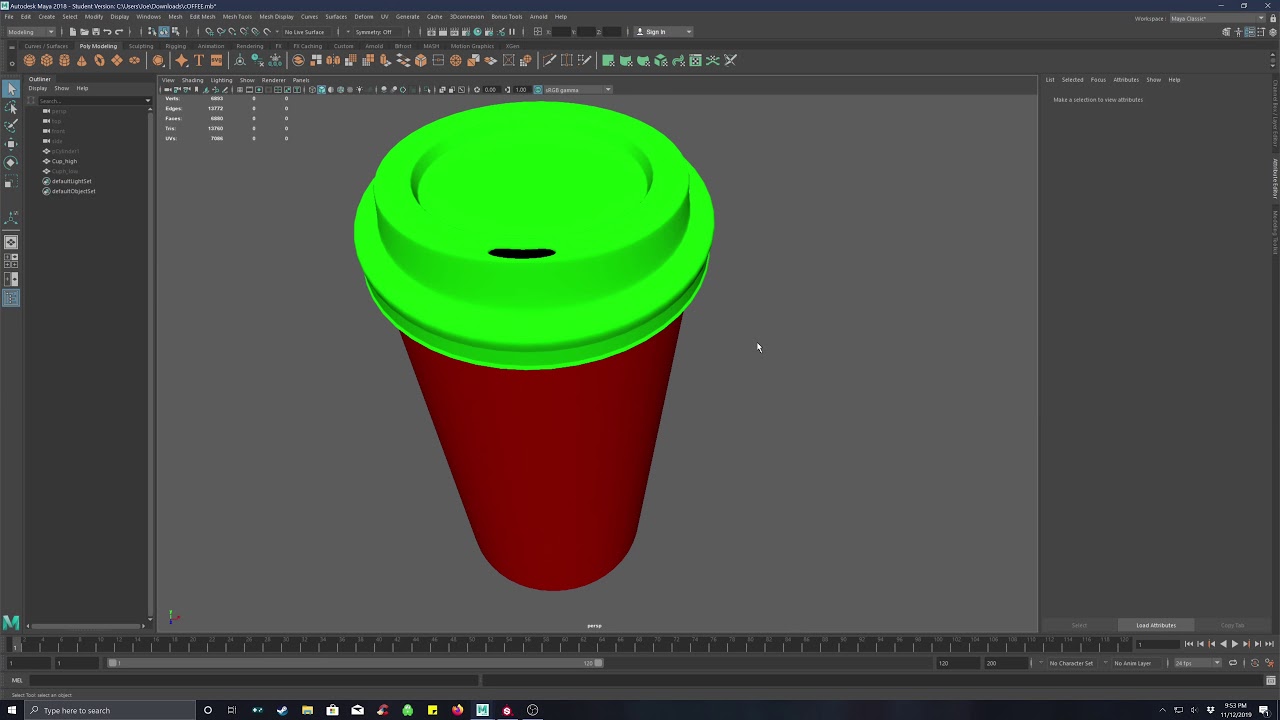Open the Deform menu
Image resolution: width=1280 pixels, height=720 pixels.
point(364,16)
